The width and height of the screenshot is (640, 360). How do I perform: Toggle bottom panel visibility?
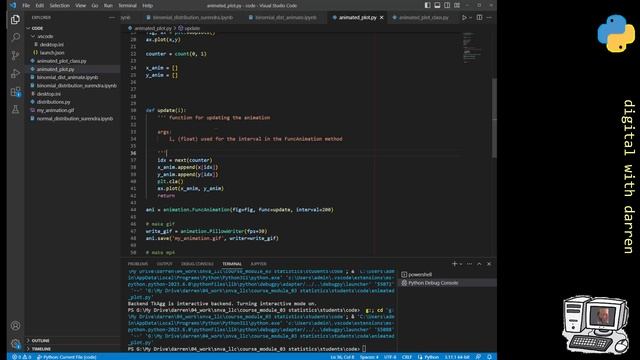(x=437, y=5)
